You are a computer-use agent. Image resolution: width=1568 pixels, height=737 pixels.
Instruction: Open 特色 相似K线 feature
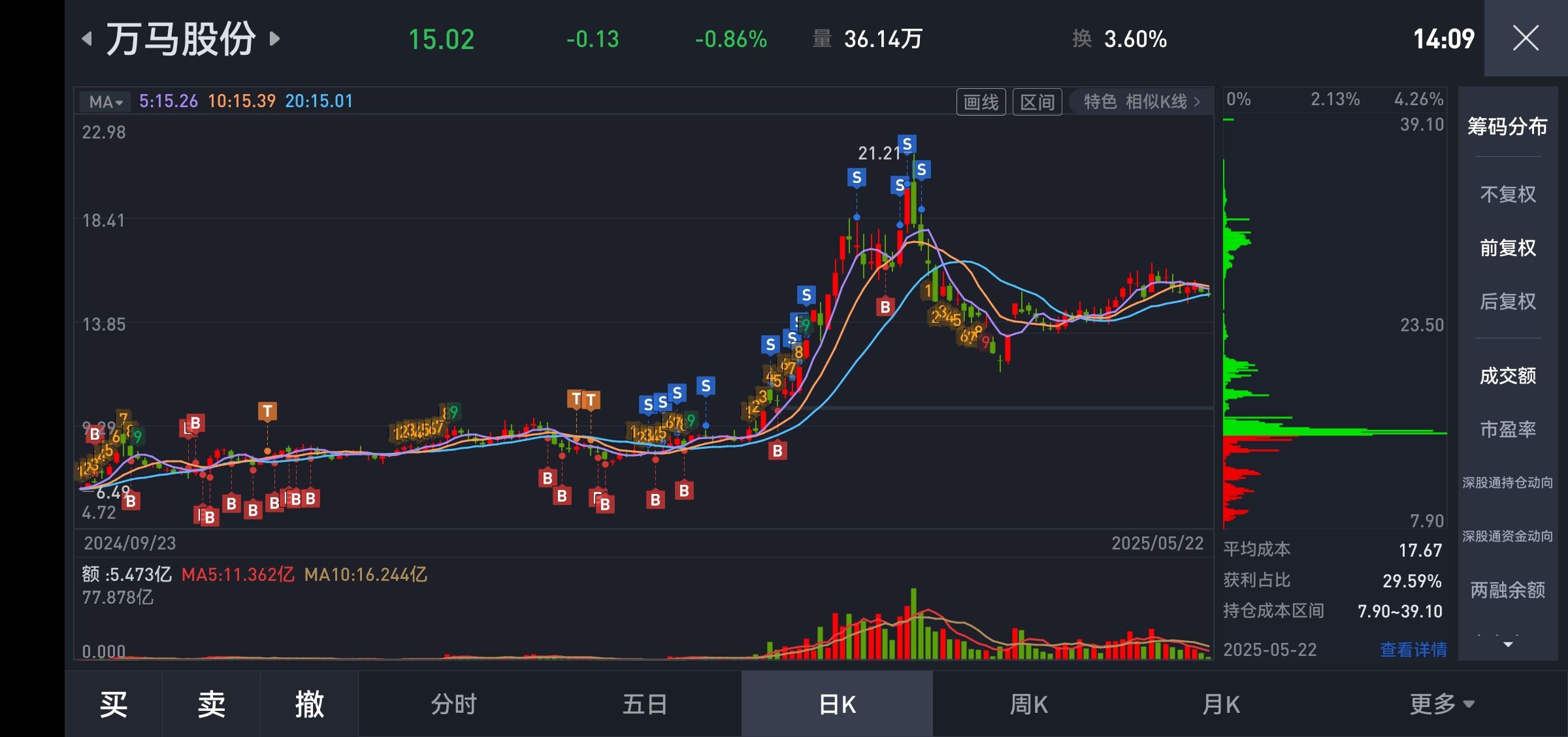click(x=1141, y=102)
